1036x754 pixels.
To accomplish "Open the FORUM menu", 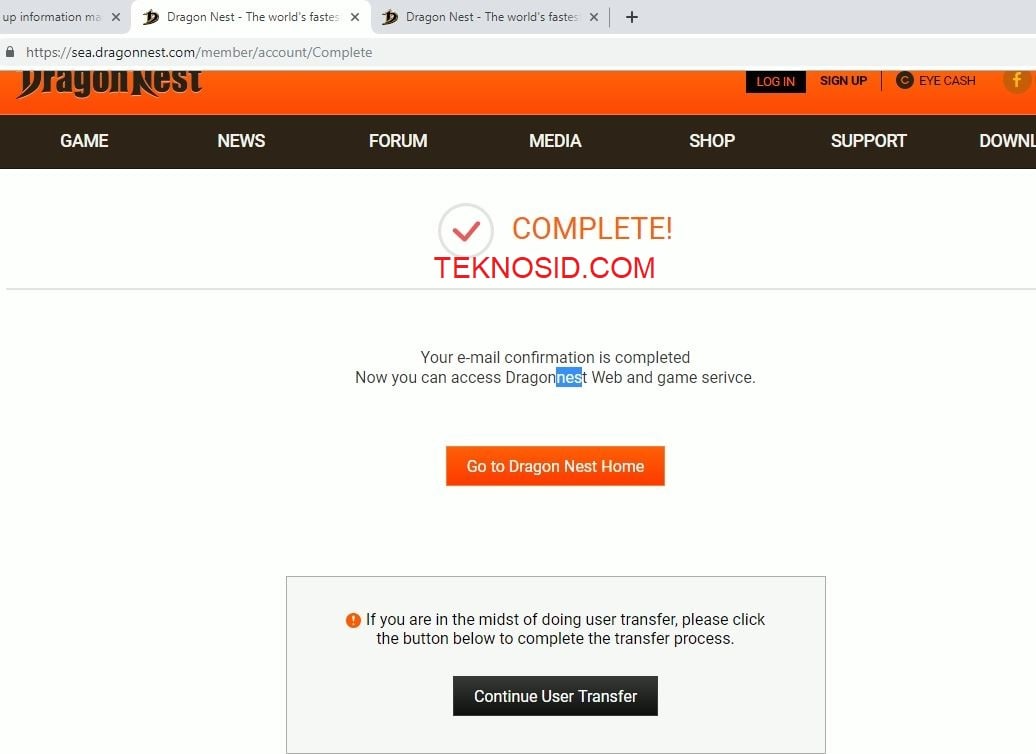I will tap(398, 141).
